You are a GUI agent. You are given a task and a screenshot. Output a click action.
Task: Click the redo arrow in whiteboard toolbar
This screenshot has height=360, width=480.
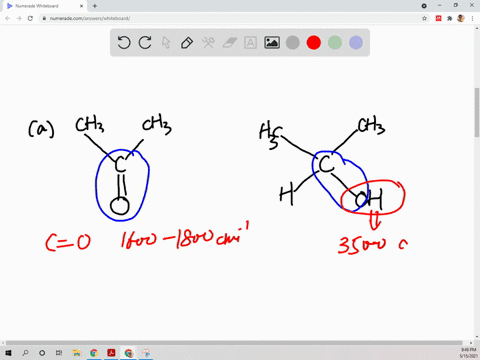click(x=145, y=43)
